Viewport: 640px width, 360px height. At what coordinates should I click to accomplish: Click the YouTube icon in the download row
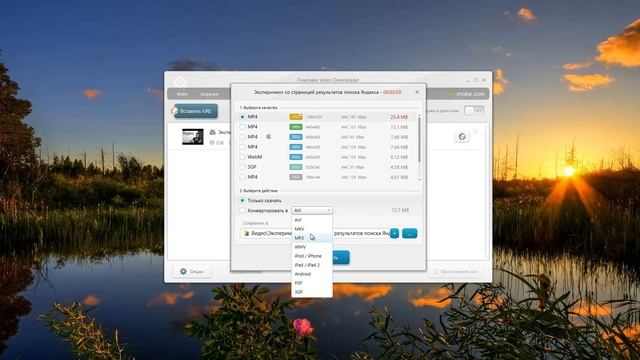pyautogui.click(x=212, y=132)
